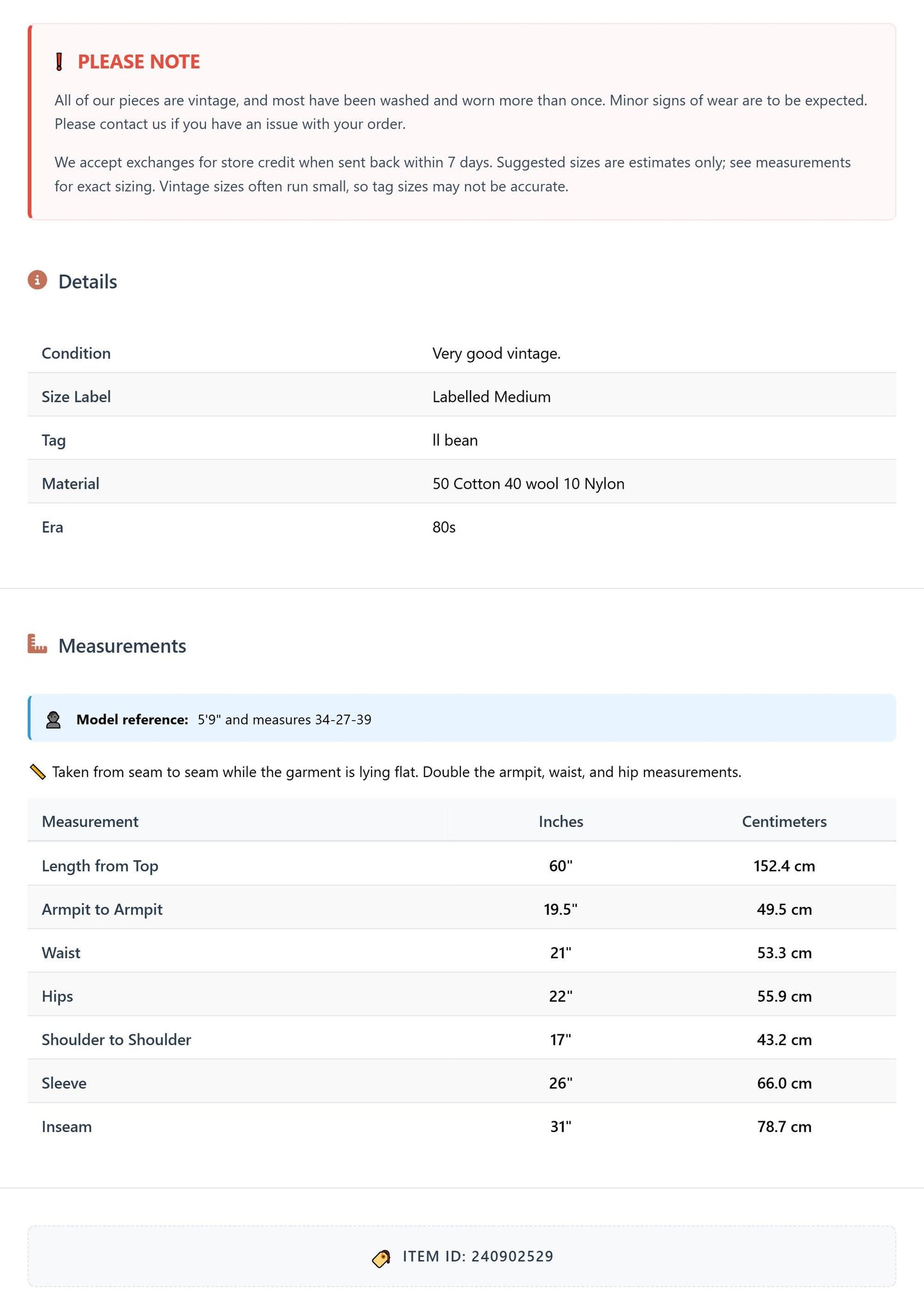Click the price tag icon beside Item ID
924x1310 pixels.
pos(381,1258)
